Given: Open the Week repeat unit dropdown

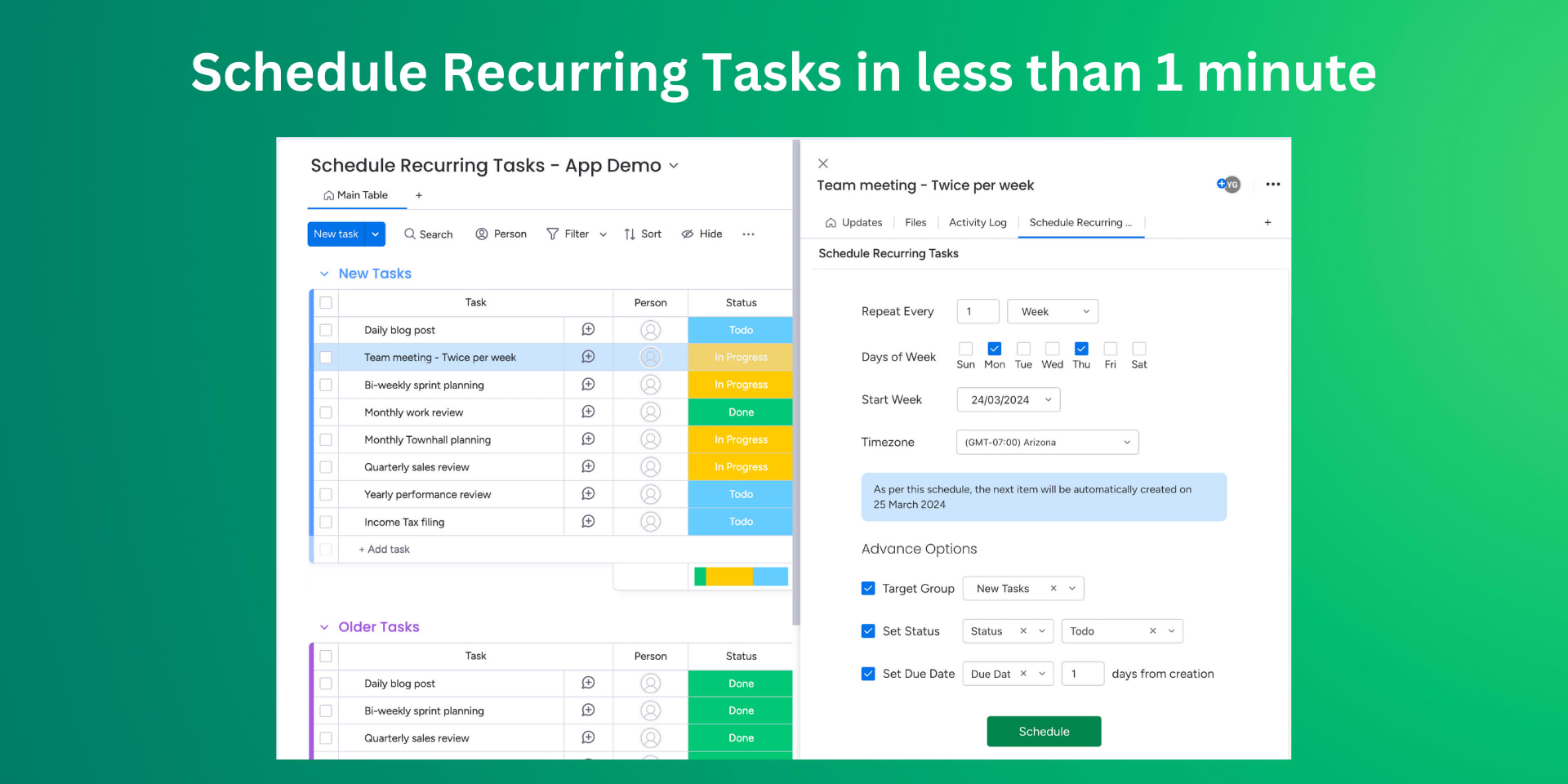Looking at the screenshot, I should (1053, 311).
